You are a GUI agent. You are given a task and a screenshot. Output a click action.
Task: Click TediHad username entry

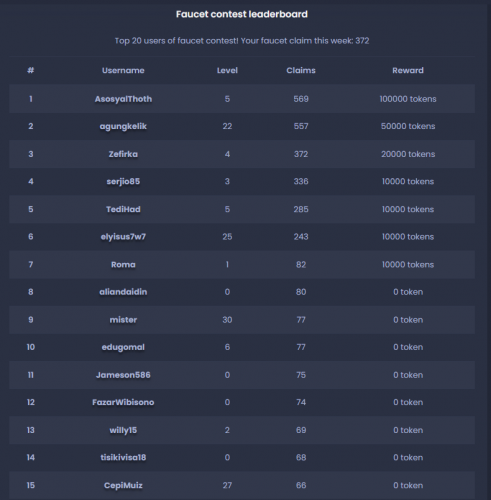123,209
